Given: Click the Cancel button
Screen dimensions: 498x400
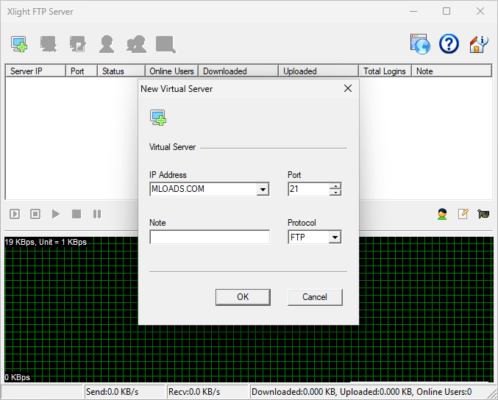Looking at the screenshot, I should point(315,297).
